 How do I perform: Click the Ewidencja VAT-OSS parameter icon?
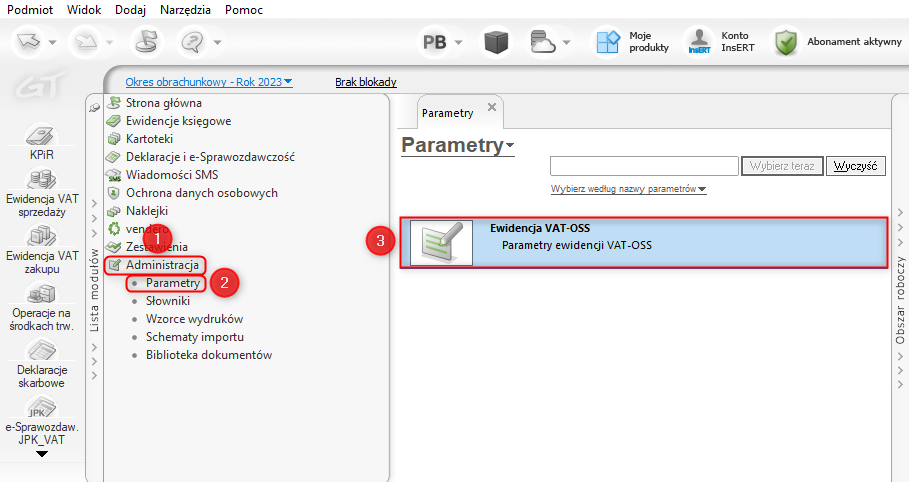pos(441,243)
